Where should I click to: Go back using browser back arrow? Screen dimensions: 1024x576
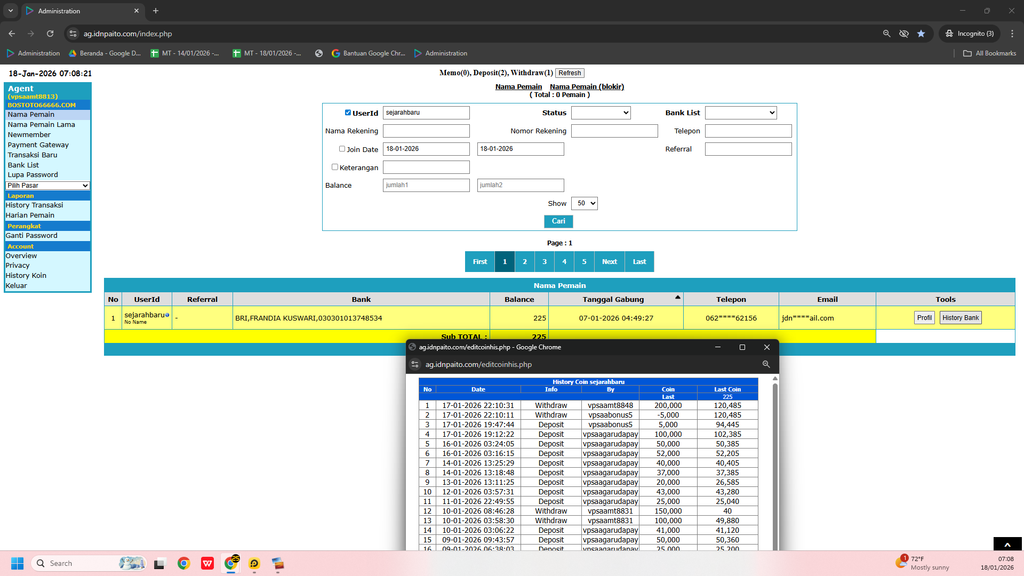click(x=12, y=33)
